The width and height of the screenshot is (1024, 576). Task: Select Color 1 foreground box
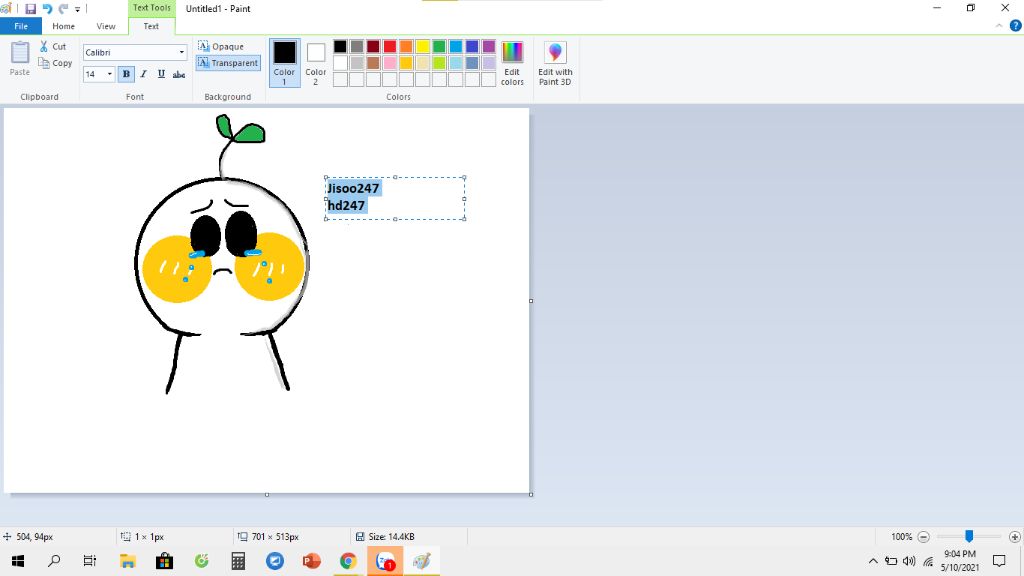click(x=284, y=63)
